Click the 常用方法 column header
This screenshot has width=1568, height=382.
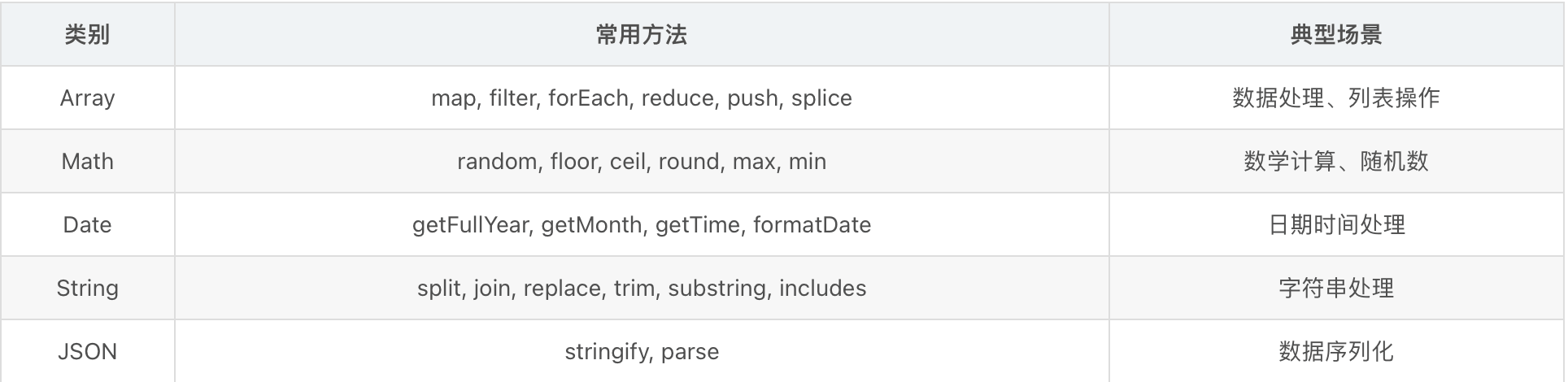pos(641,35)
